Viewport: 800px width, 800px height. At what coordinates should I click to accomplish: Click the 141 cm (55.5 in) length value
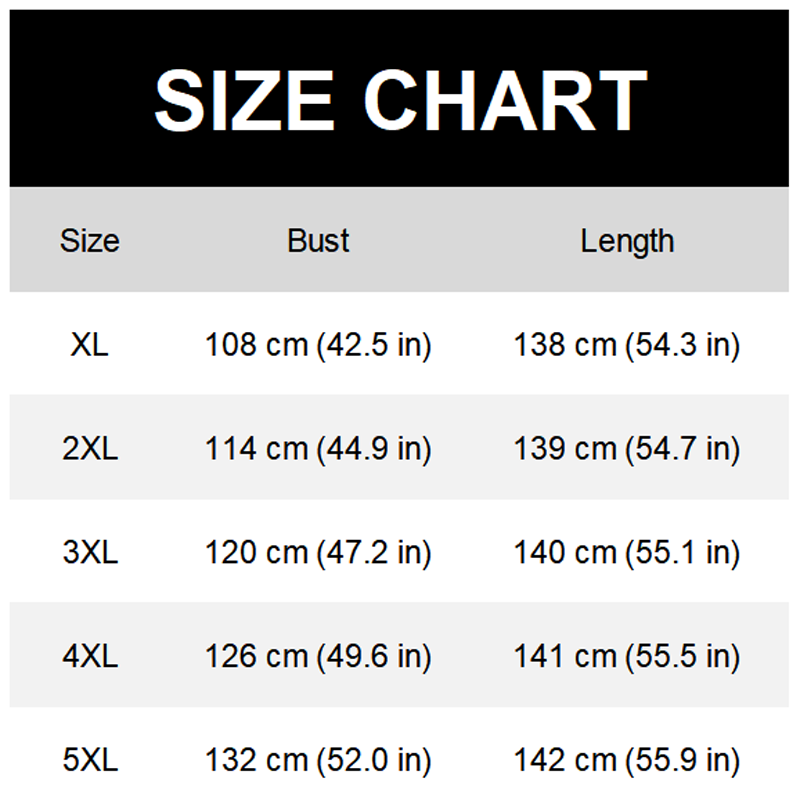pyautogui.click(x=627, y=656)
